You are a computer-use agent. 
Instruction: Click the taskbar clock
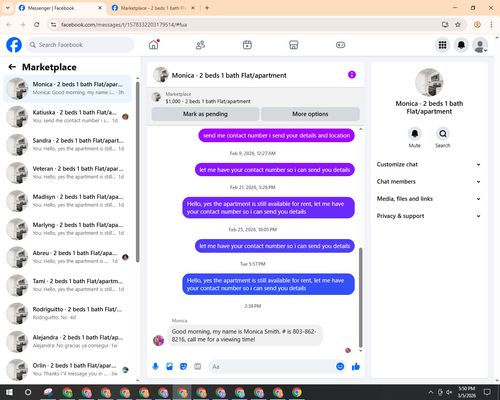[467, 392]
